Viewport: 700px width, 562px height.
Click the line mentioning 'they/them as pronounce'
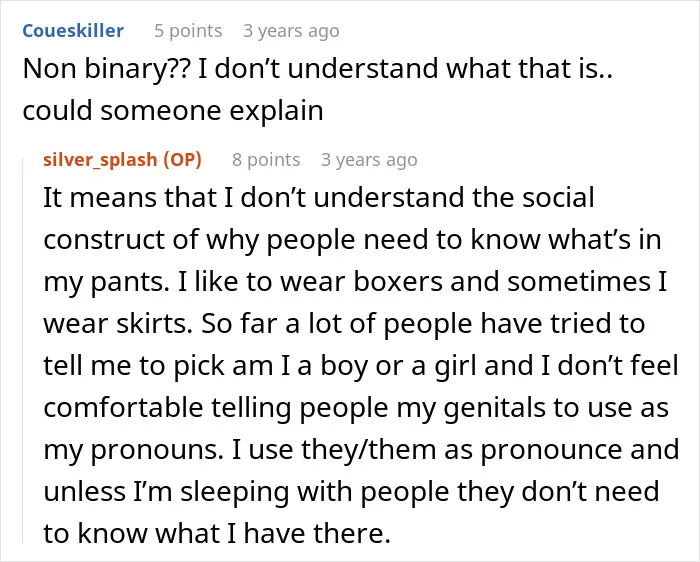click(361, 450)
